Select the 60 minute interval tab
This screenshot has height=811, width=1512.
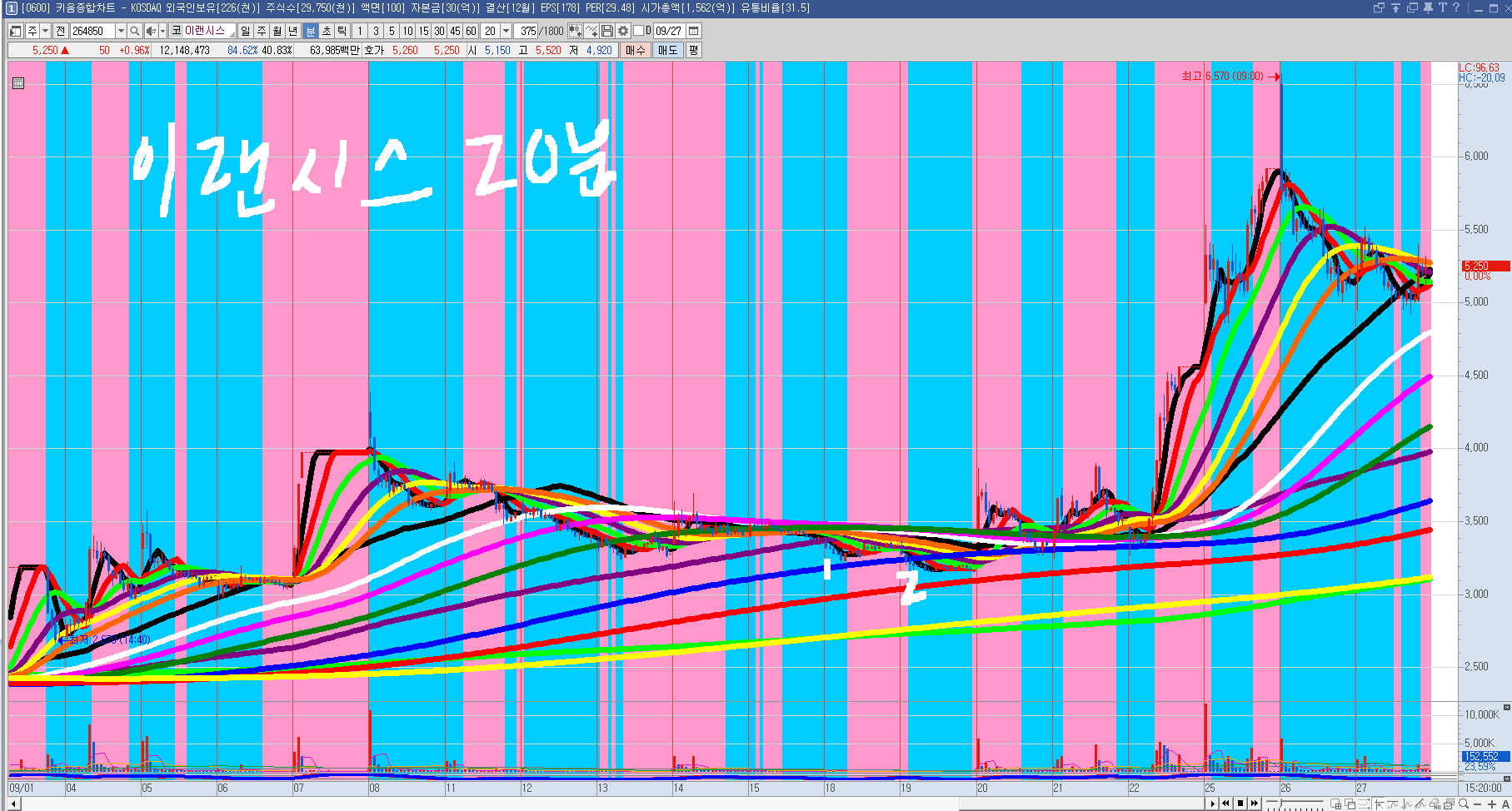471,31
